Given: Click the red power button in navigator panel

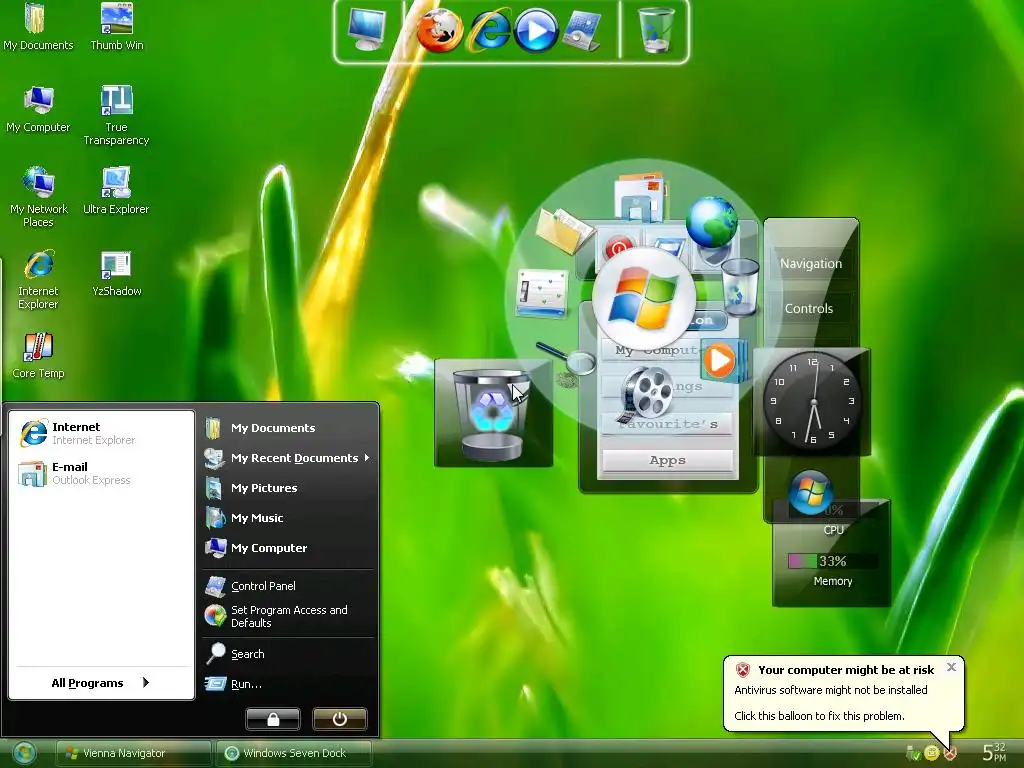Looking at the screenshot, I should click(x=618, y=249).
